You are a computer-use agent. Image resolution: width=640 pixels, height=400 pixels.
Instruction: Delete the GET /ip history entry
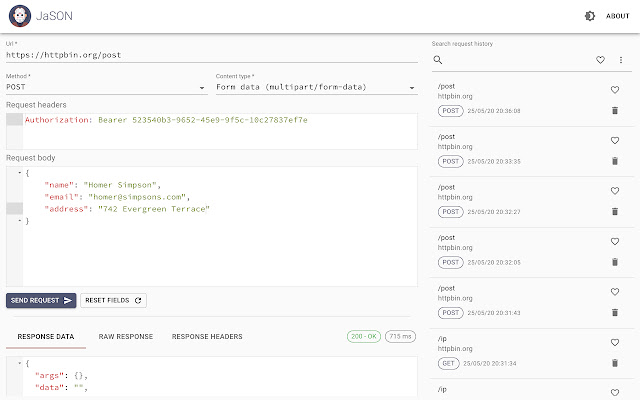click(x=615, y=362)
